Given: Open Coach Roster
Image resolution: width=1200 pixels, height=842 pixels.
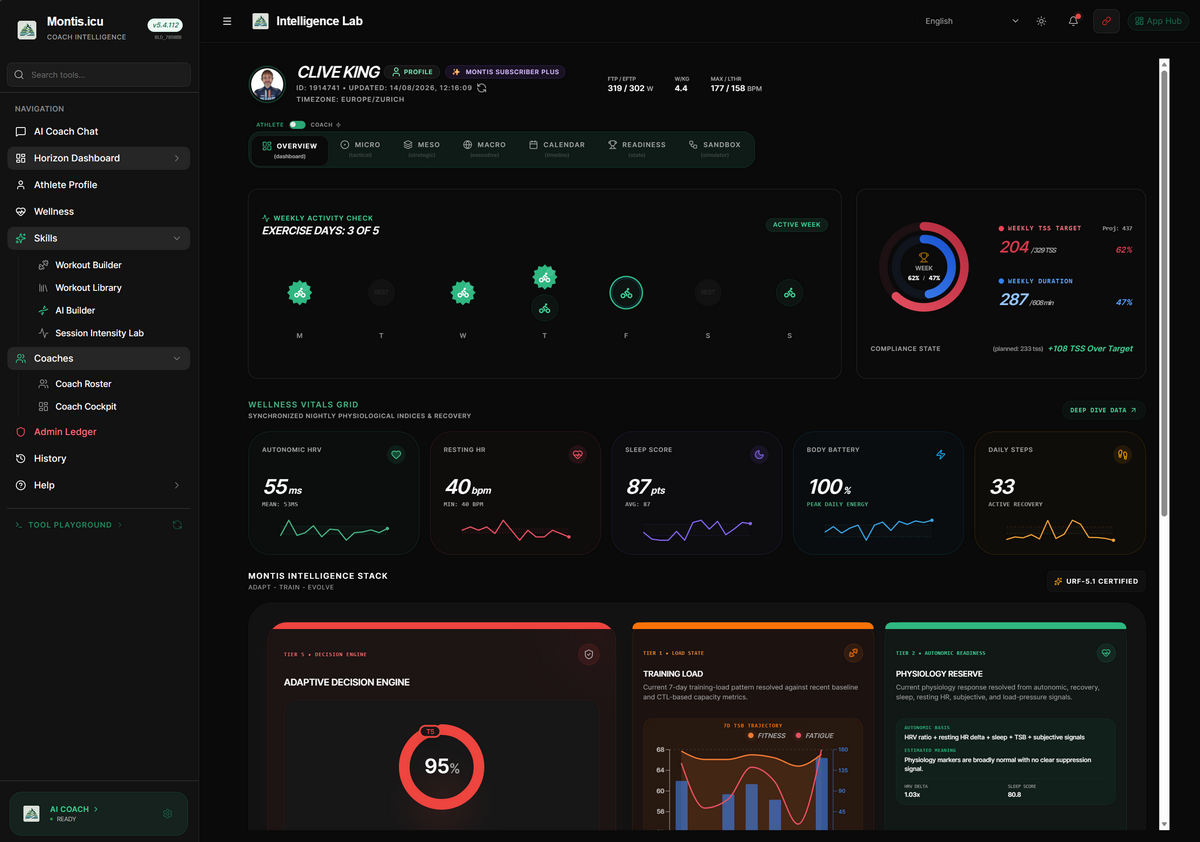Looking at the screenshot, I should click(83, 384).
